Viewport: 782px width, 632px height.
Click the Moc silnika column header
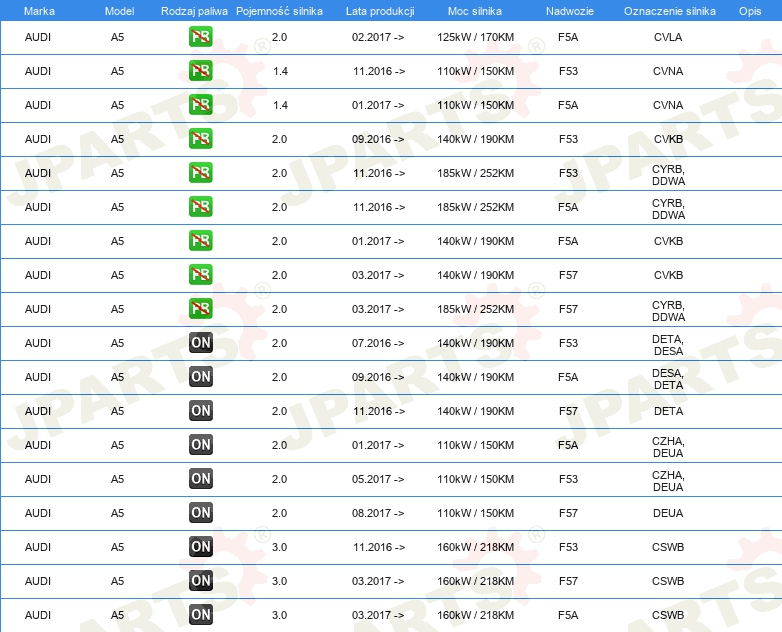tap(475, 11)
